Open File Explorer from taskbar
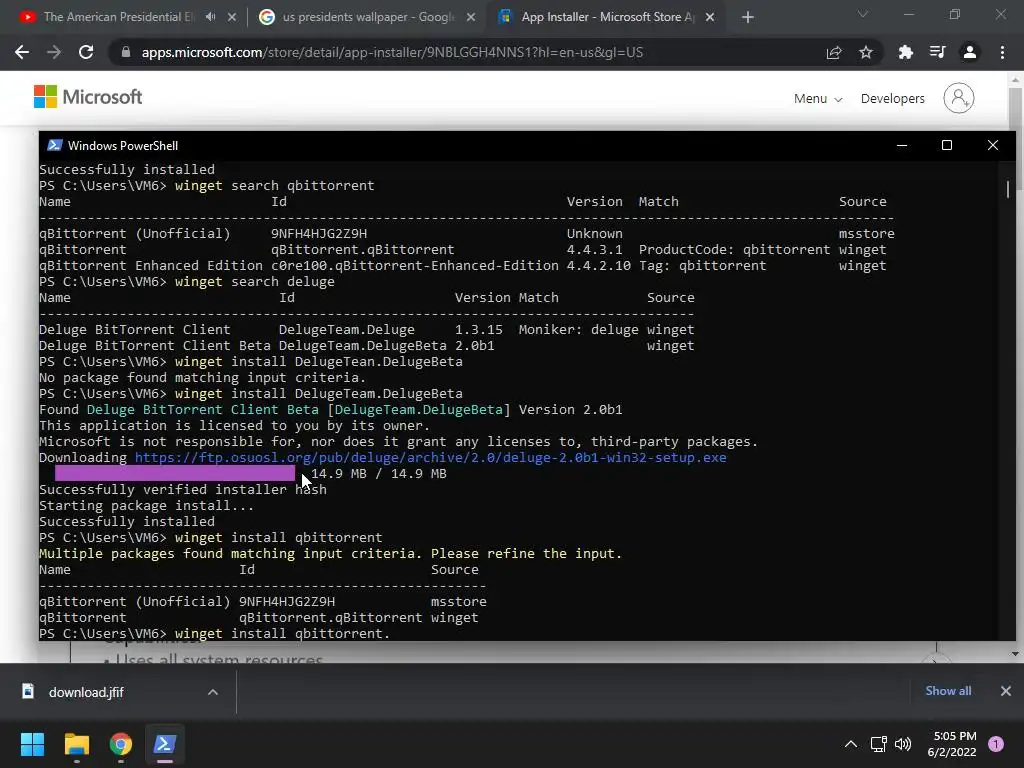1024x768 pixels. [76, 744]
